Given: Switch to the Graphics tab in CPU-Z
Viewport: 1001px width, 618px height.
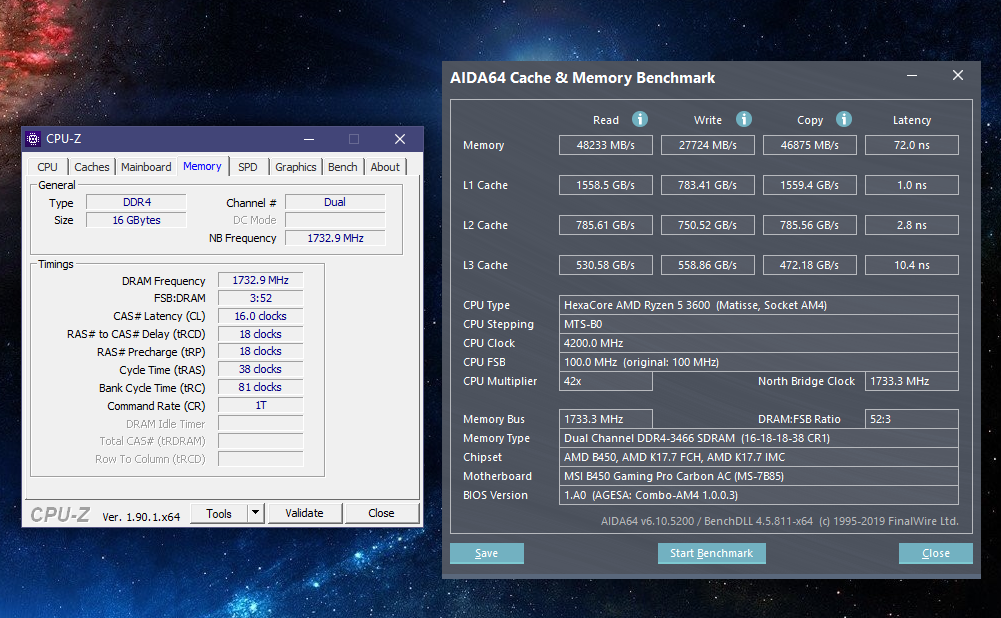Looking at the screenshot, I should [296, 167].
